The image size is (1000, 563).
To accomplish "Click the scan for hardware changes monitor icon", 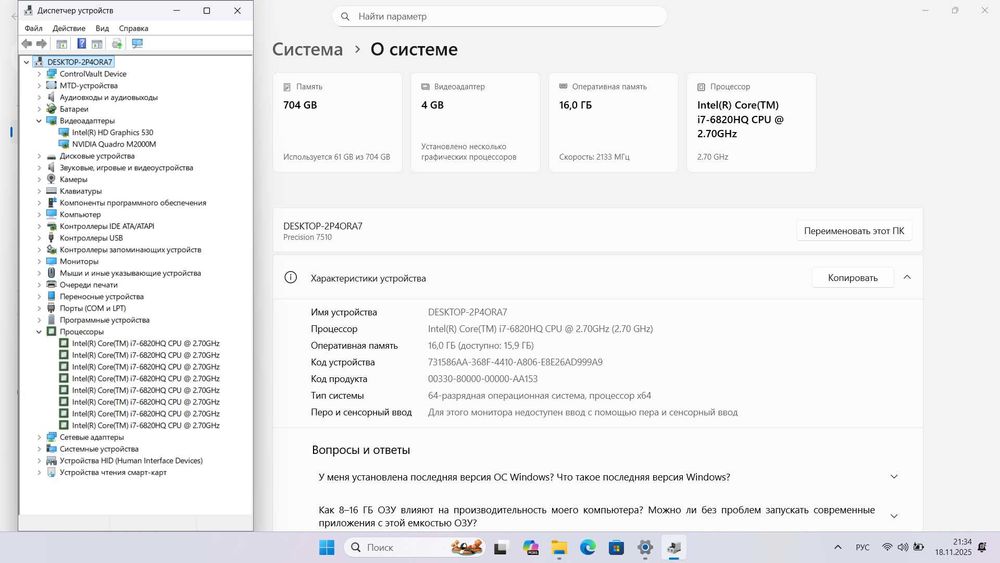I will coord(137,43).
